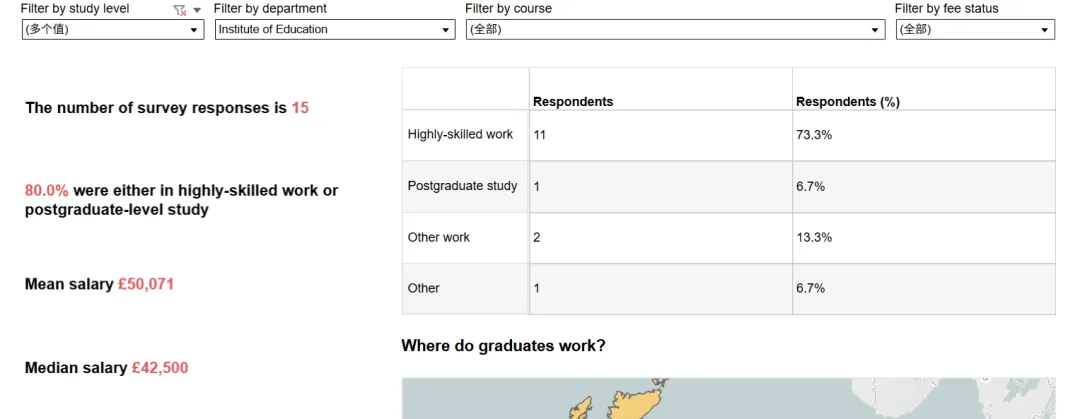The height and width of the screenshot is (419, 1080).
Task: Select the Highly-skilled work row label
Action: coord(460,134)
